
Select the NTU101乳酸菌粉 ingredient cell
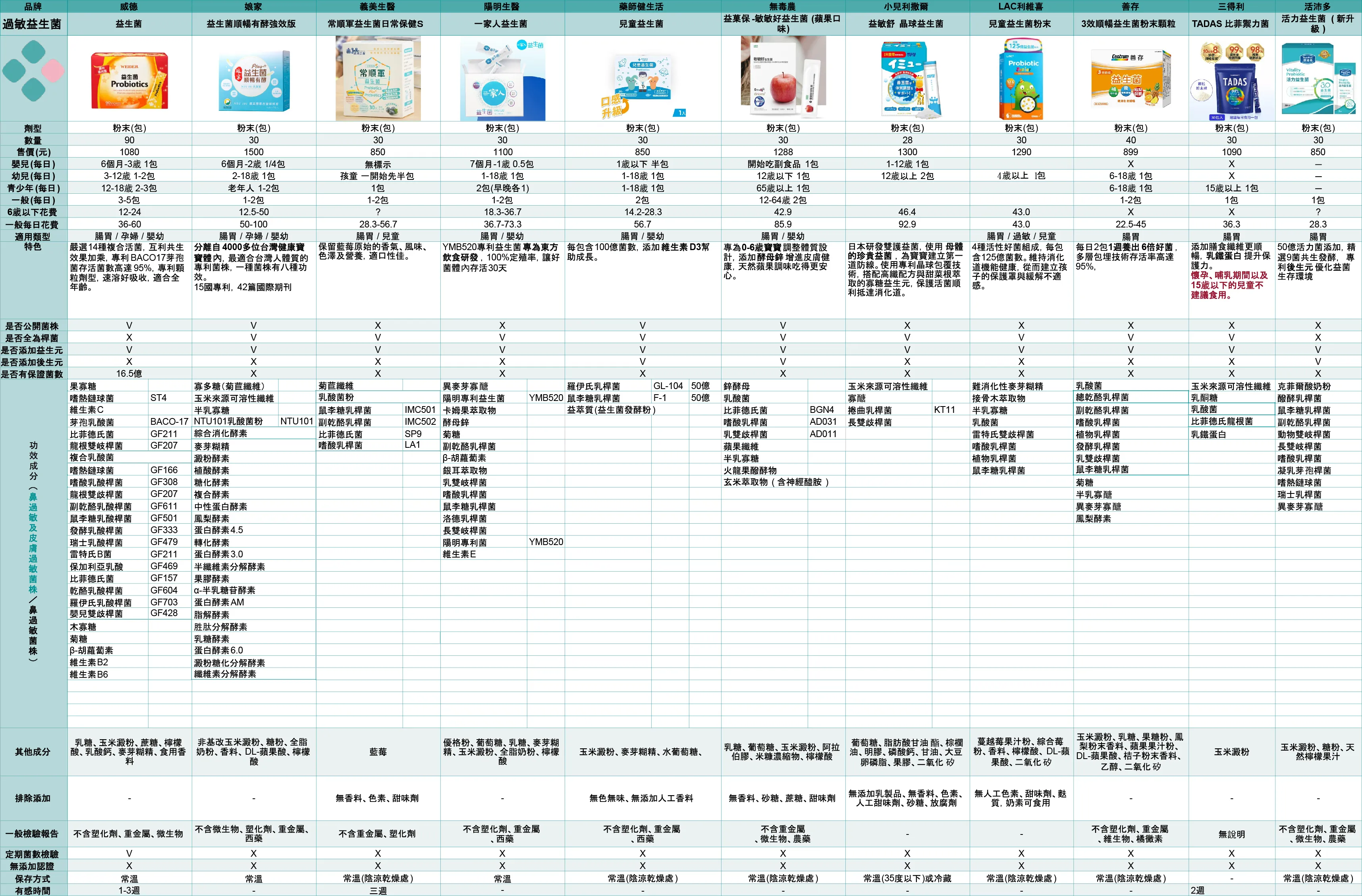click(235, 422)
